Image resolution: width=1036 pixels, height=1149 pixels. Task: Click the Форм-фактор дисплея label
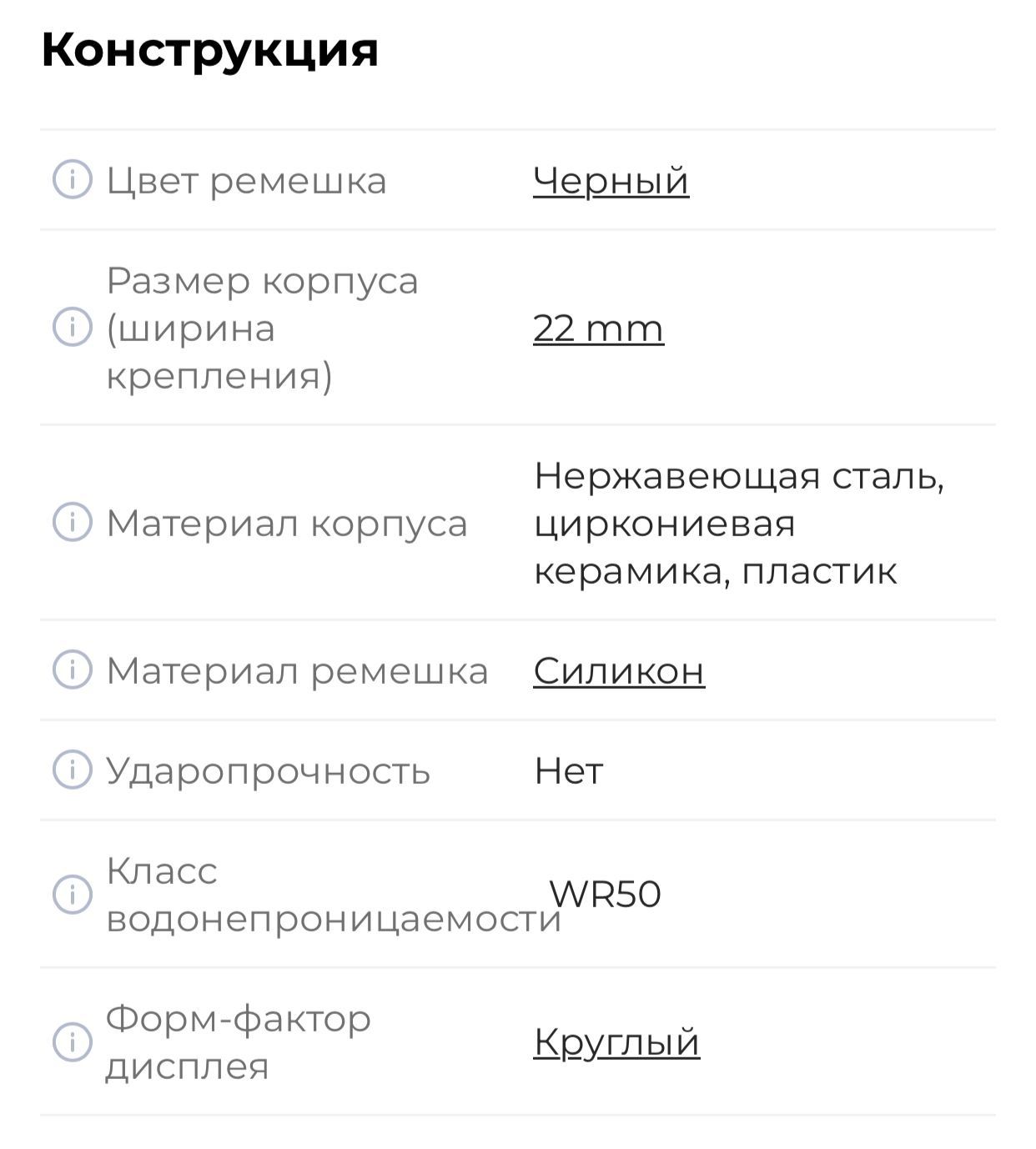pos(238,1042)
